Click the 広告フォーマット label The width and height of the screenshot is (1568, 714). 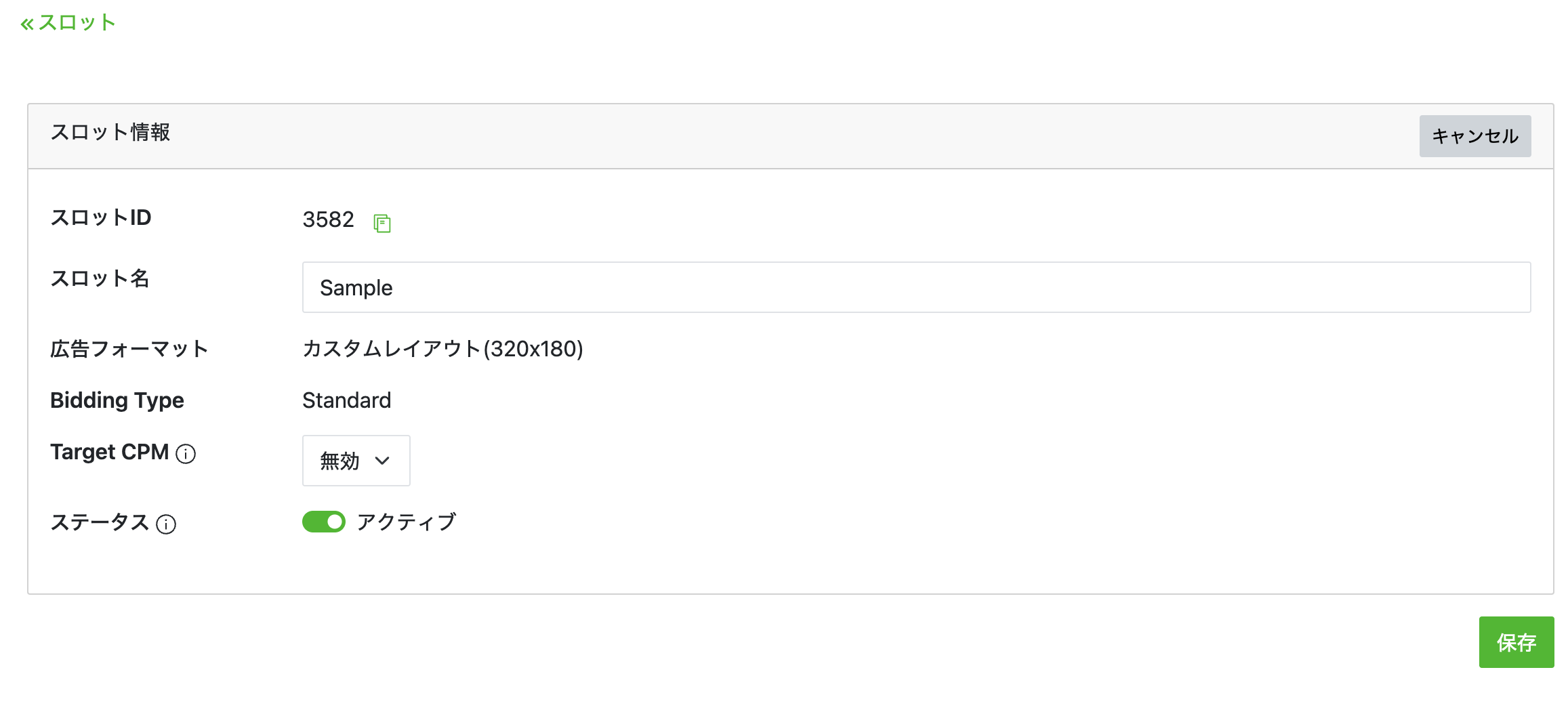point(129,349)
